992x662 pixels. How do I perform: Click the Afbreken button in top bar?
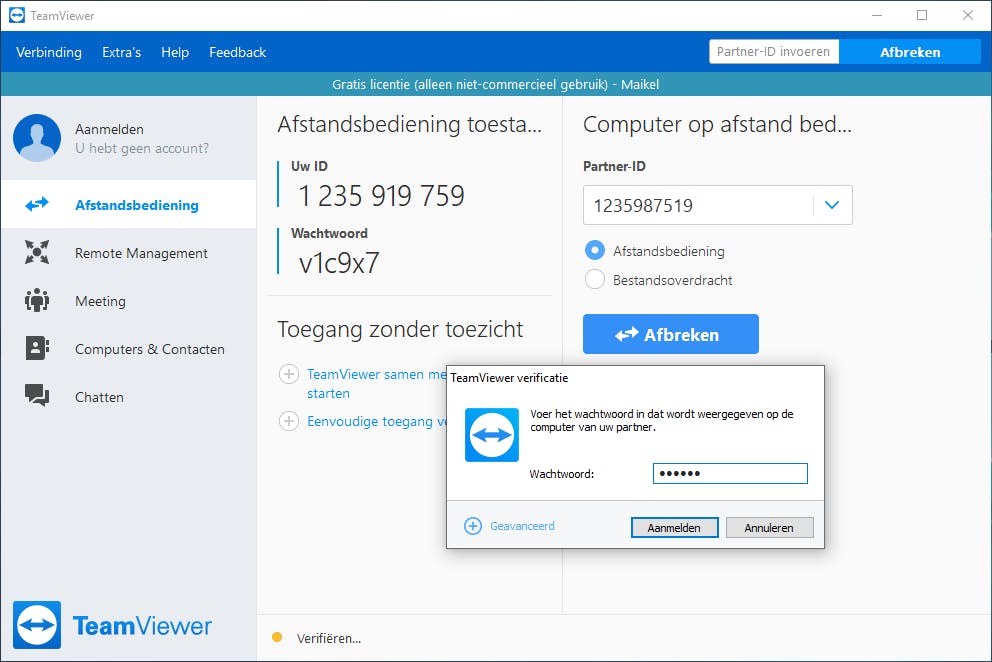tap(910, 52)
